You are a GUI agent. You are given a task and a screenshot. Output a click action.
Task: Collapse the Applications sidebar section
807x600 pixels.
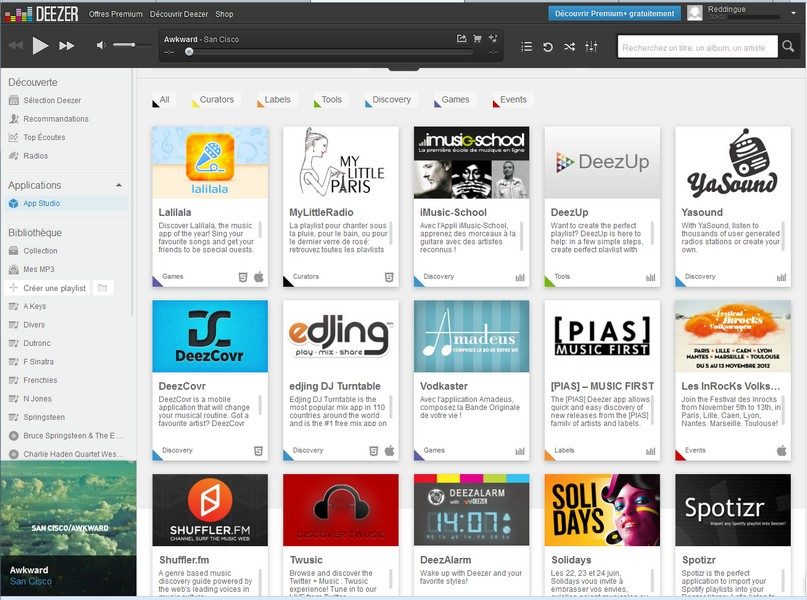tap(120, 185)
